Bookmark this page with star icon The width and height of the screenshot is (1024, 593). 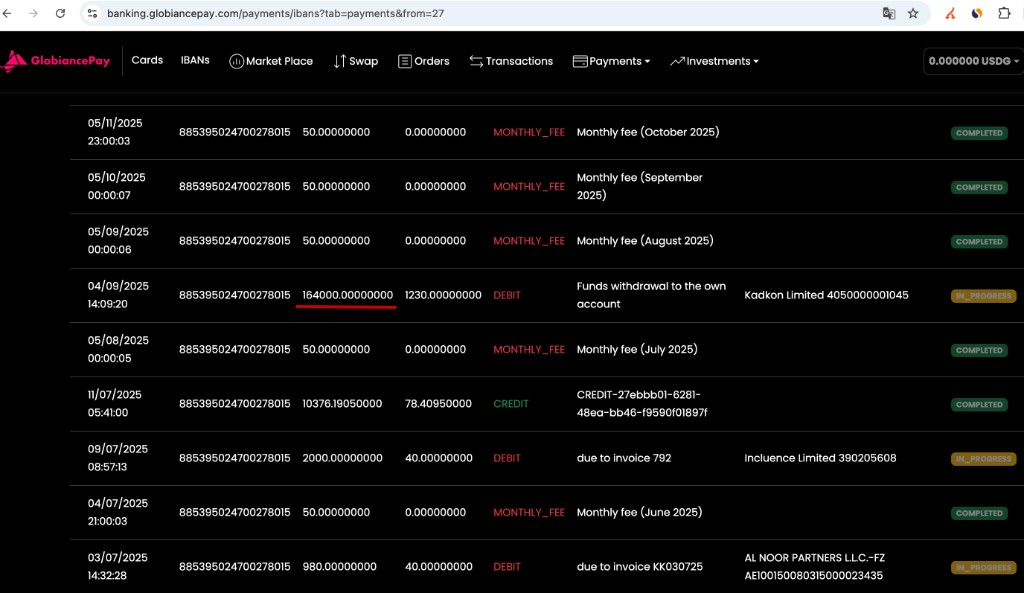coord(913,13)
